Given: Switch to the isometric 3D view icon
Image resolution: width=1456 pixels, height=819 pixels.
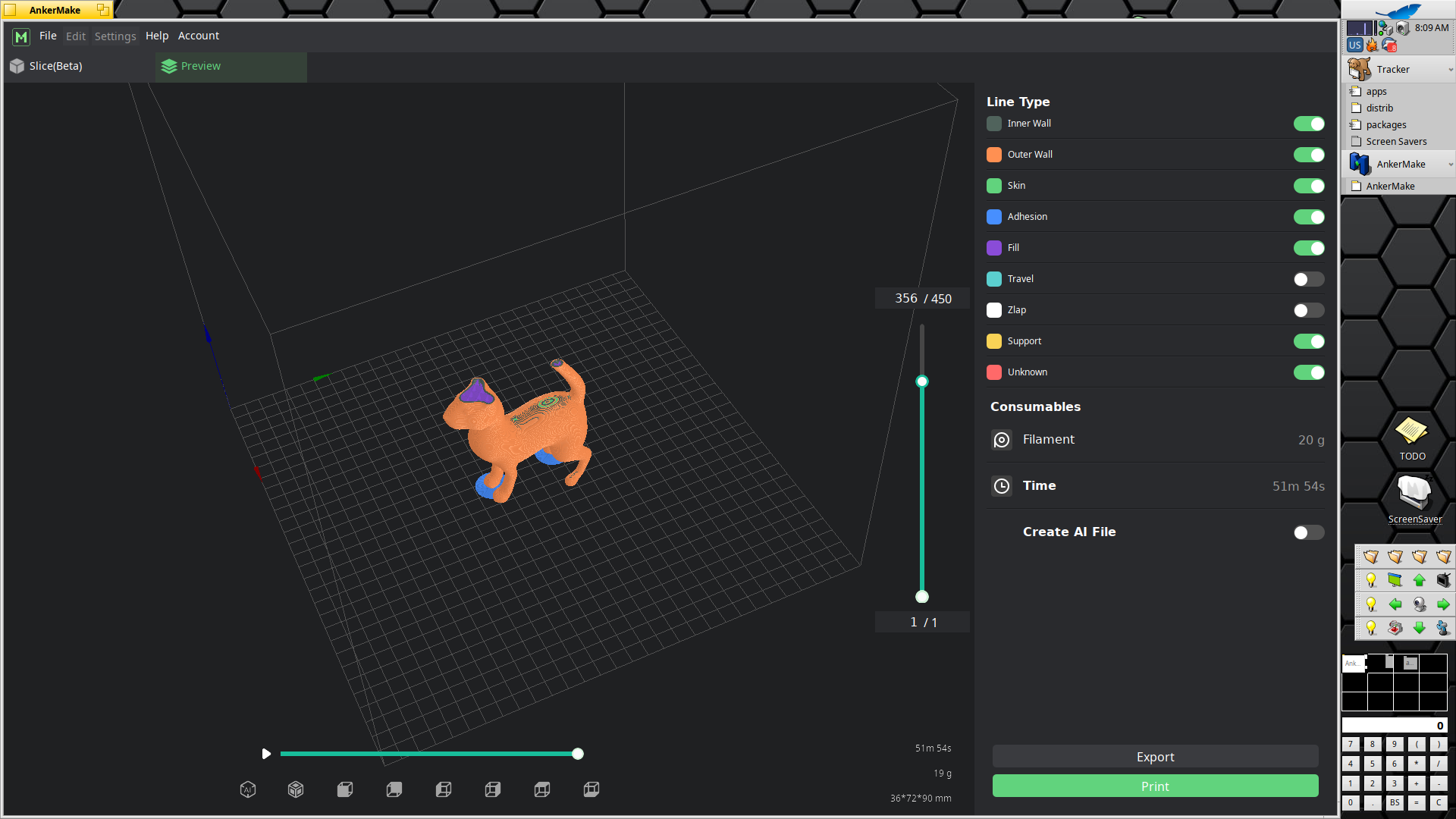Looking at the screenshot, I should tap(296, 789).
